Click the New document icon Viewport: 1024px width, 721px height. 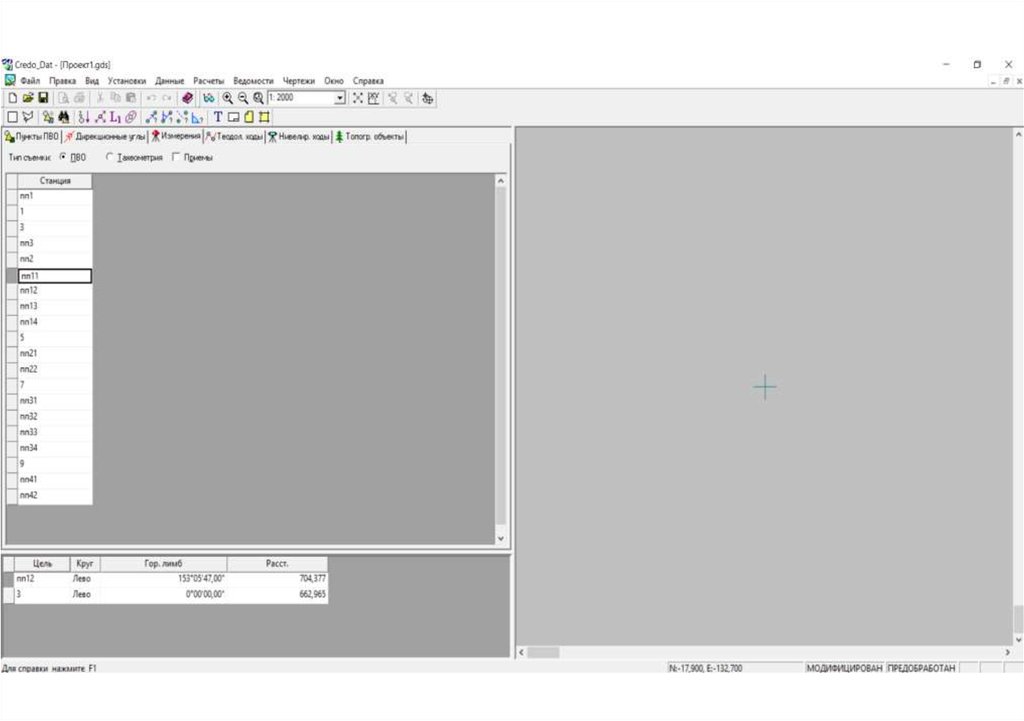12,98
